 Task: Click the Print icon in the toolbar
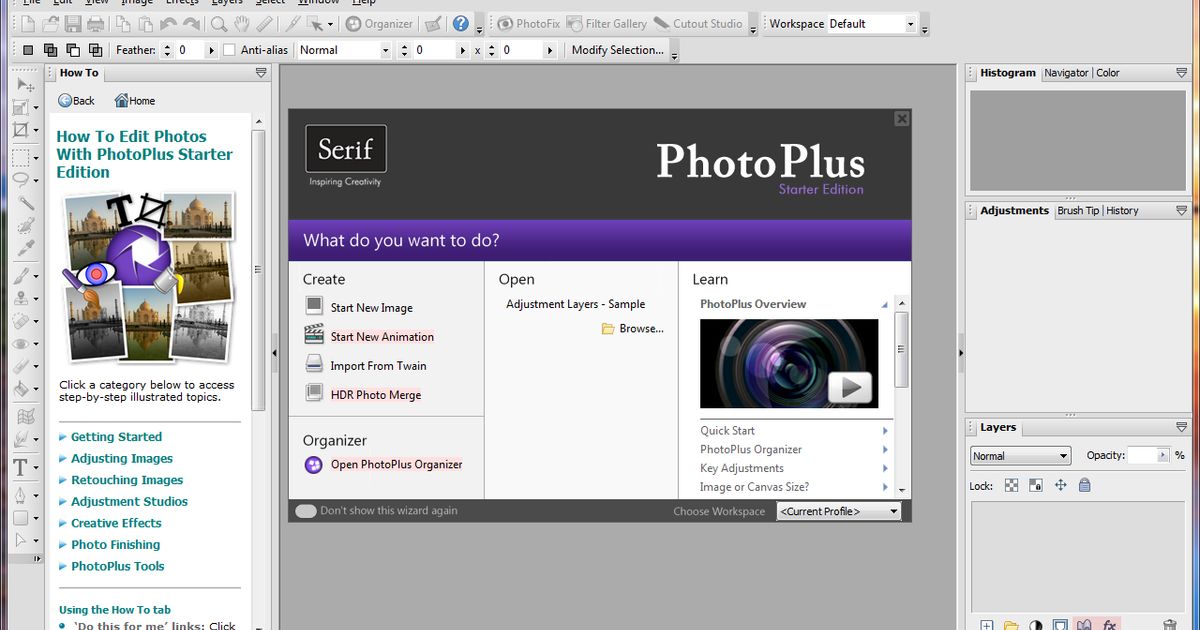(95, 24)
